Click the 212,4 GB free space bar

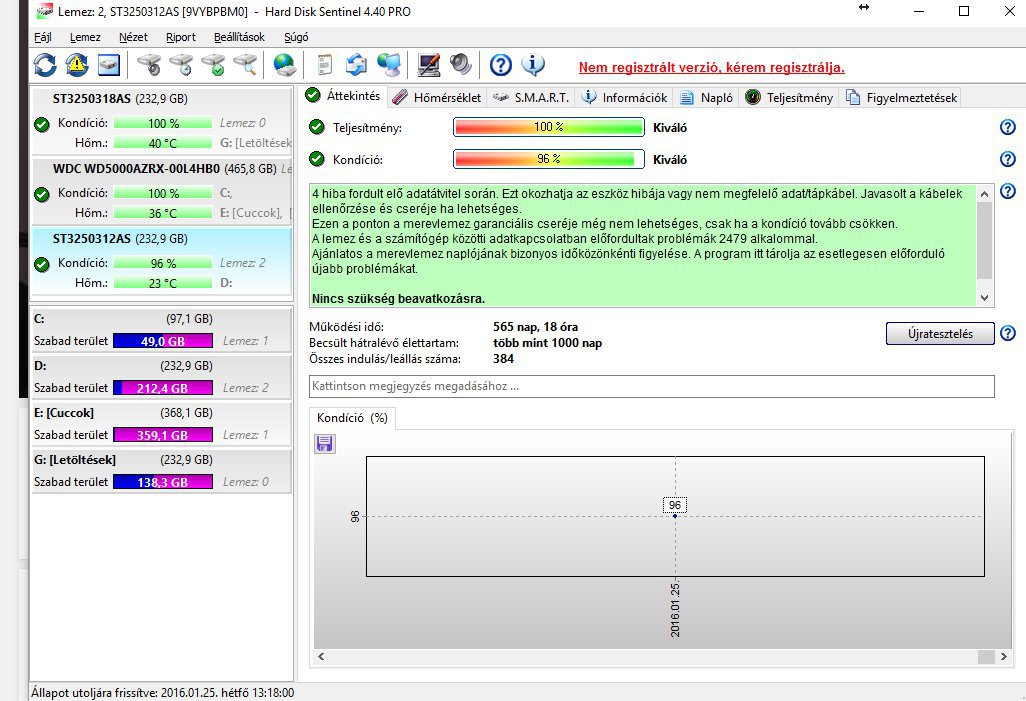point(163,388)
